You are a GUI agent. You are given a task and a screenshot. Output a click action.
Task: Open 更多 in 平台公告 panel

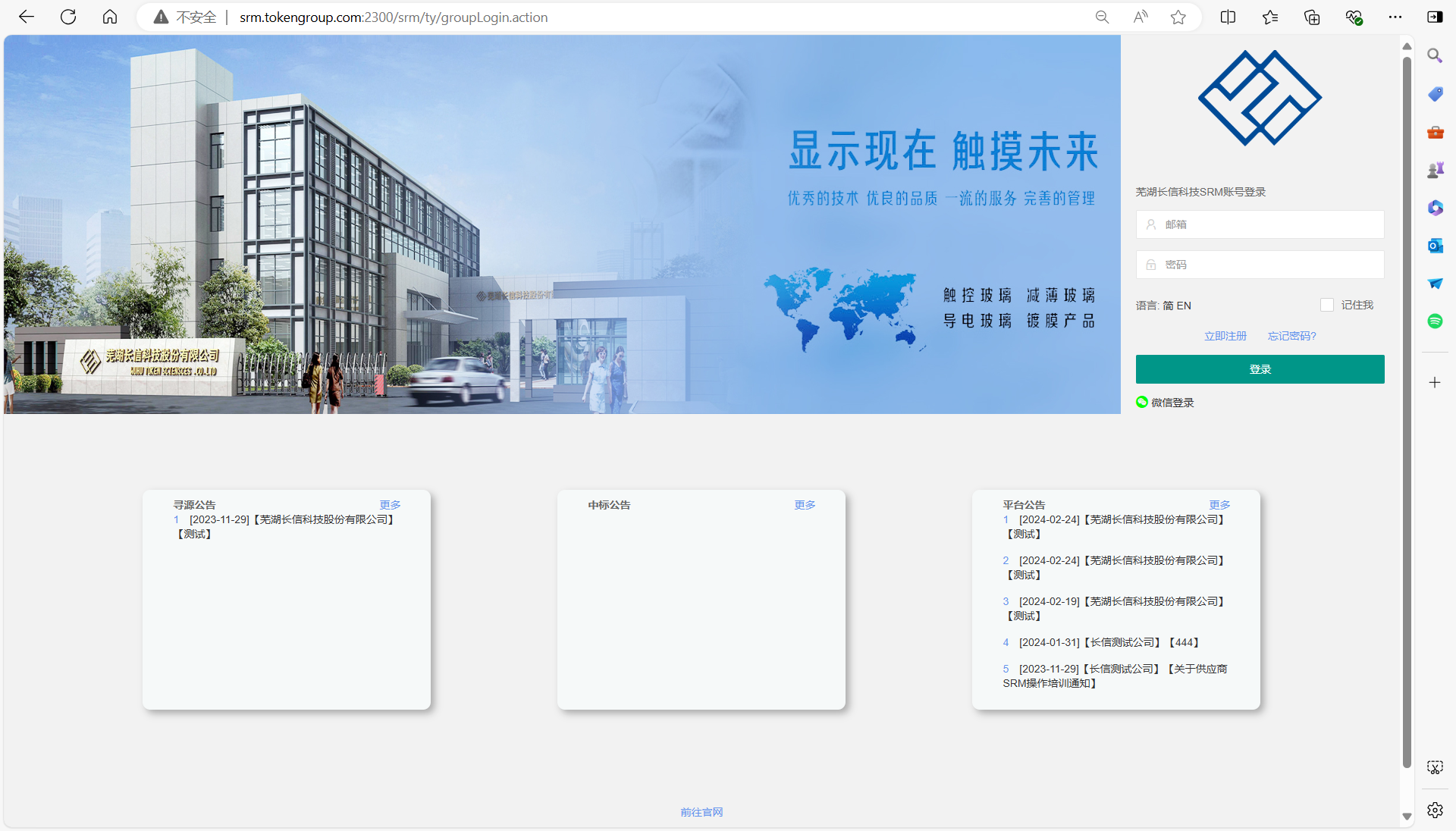point(1219,505)
